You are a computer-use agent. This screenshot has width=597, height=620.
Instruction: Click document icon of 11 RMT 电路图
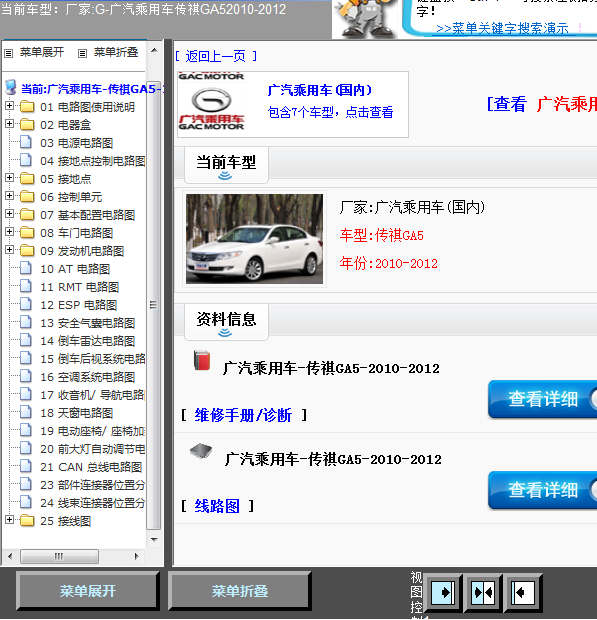[26, 286]
